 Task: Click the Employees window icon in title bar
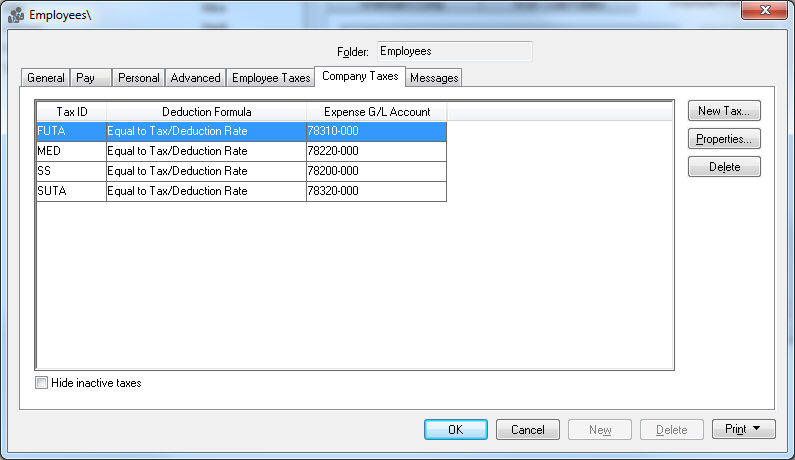[x=17, y=15]
